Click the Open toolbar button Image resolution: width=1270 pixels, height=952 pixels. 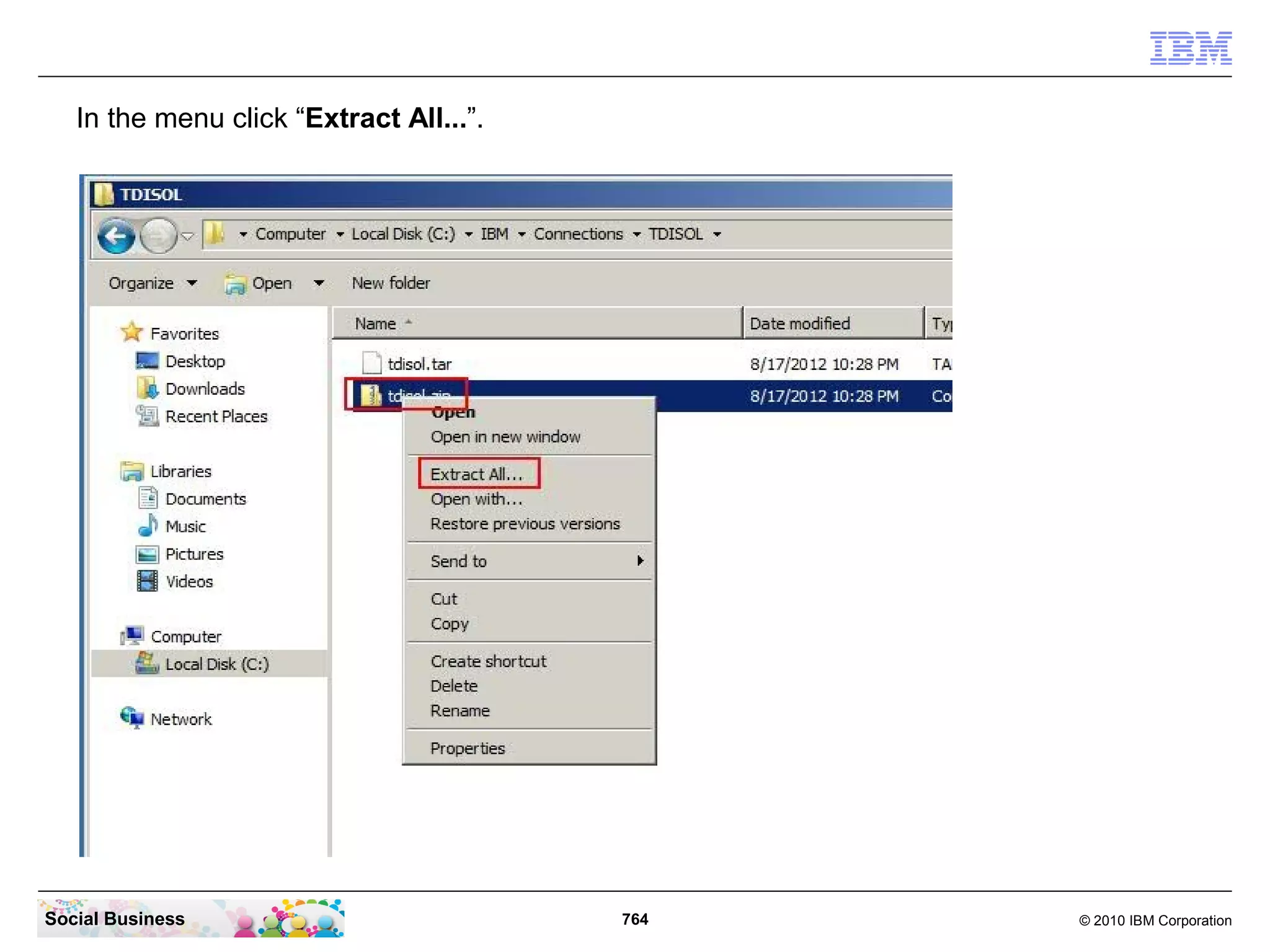[x=258, y=283]
